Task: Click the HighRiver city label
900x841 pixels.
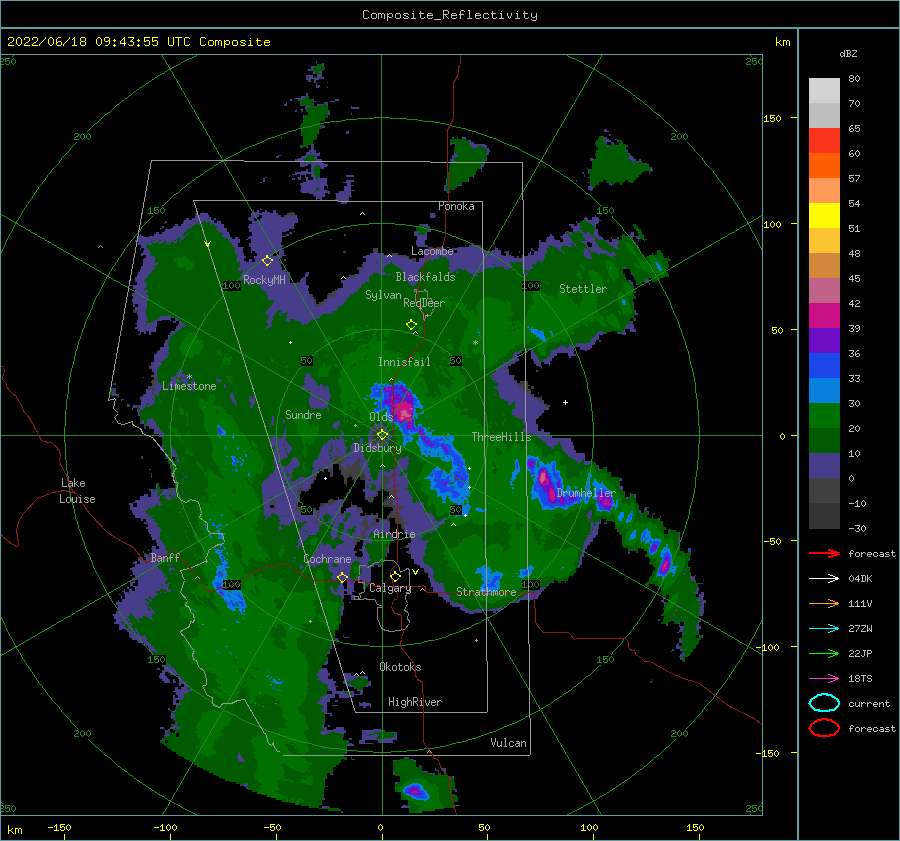Action: point(415,702)
